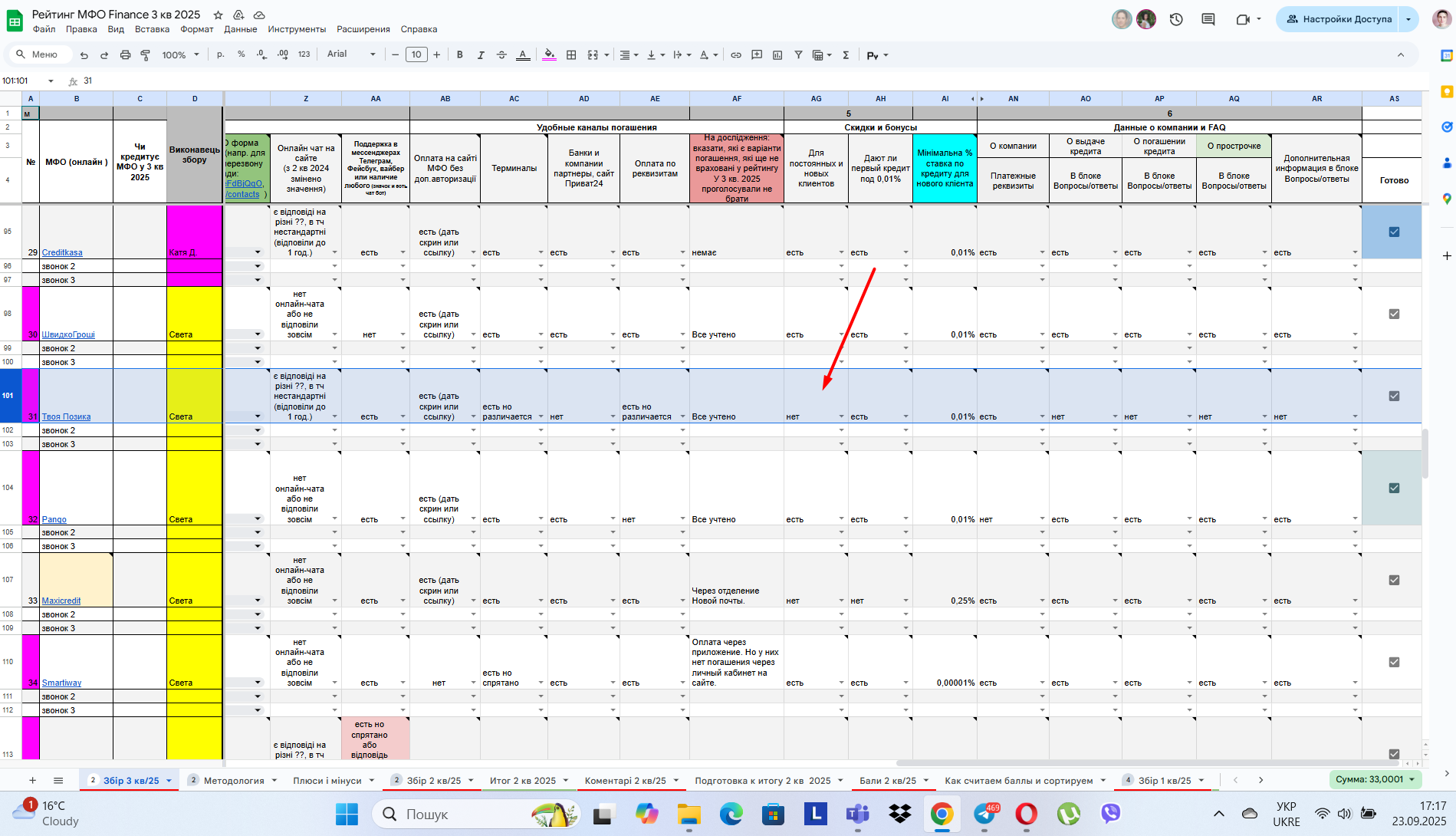
Task: Redo the action in toolbar
Action: point(104,55)
